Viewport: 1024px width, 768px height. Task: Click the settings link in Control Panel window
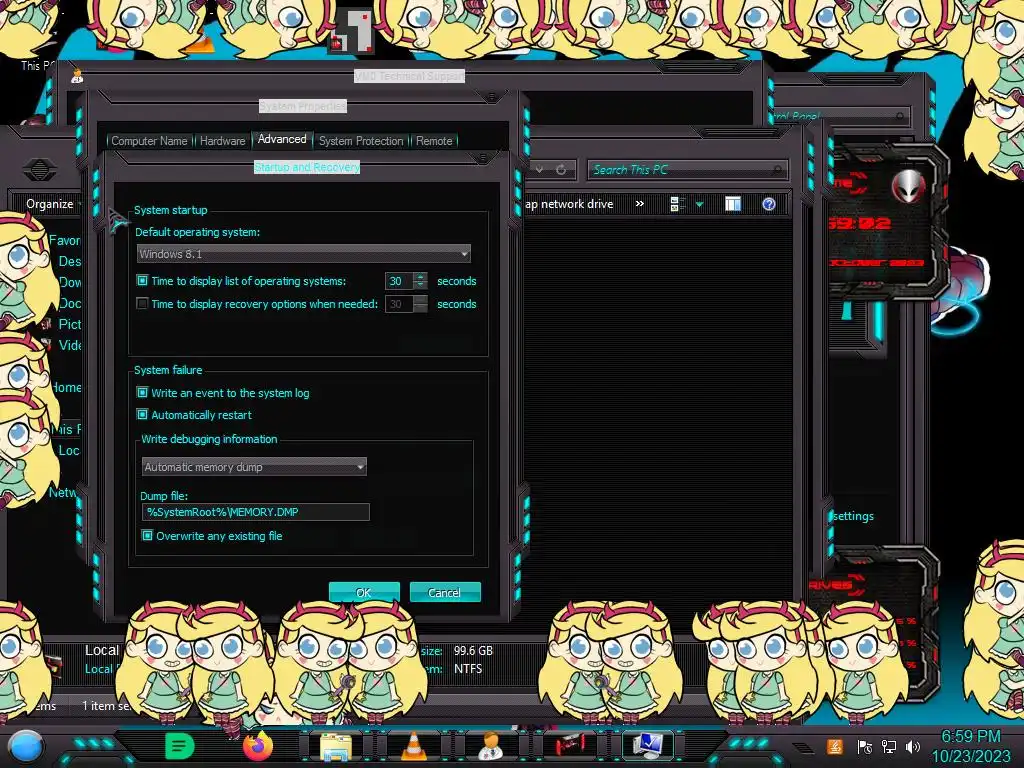click(853, 516)
